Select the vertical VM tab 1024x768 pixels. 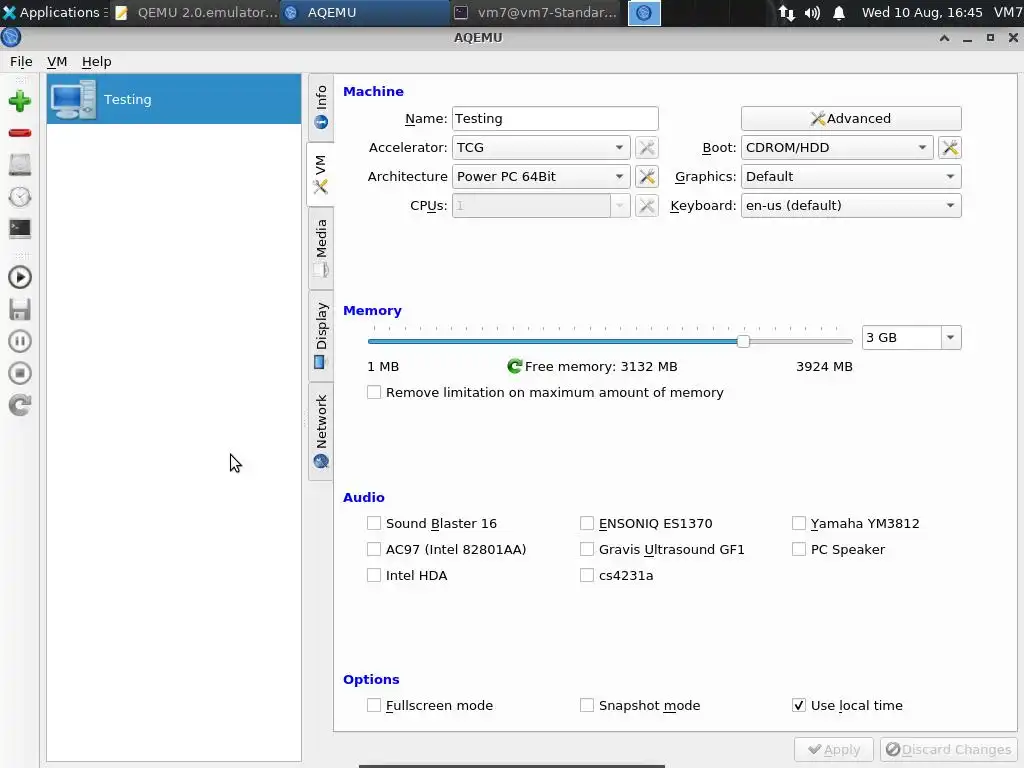[x=320, y=174]
